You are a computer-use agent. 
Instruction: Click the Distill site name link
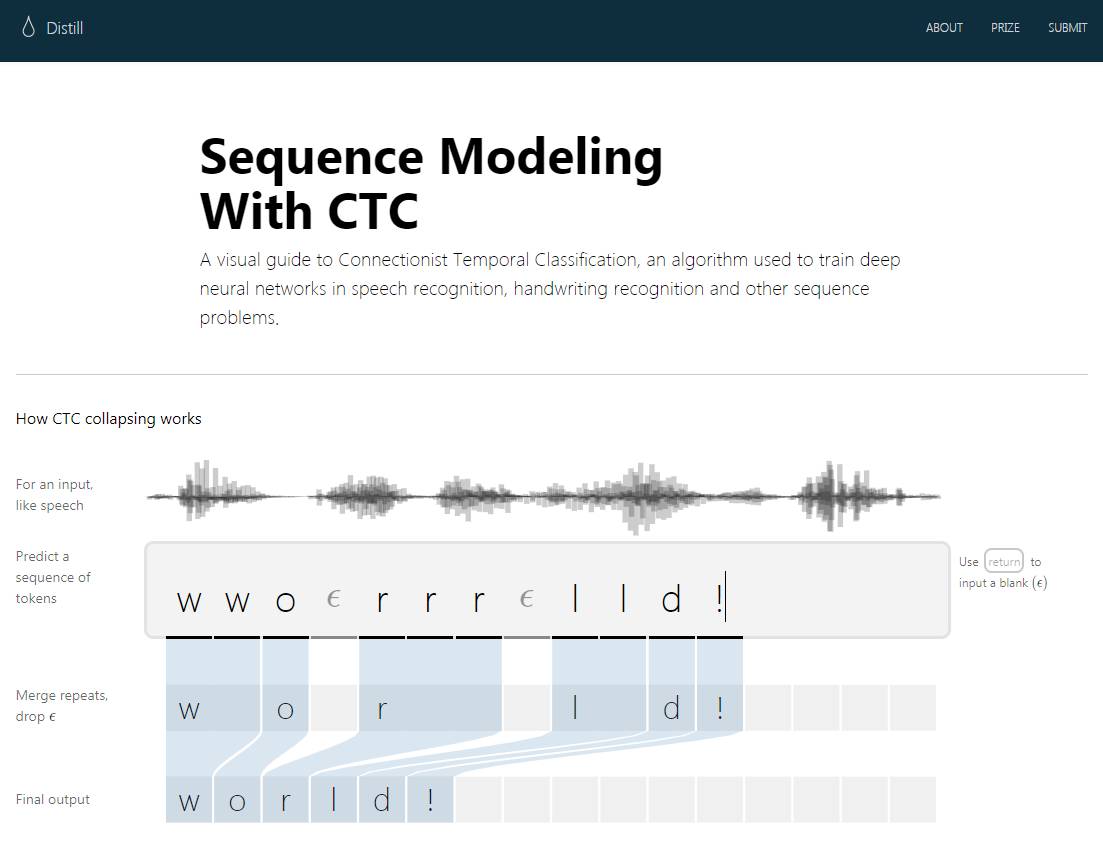click(65, 28)
